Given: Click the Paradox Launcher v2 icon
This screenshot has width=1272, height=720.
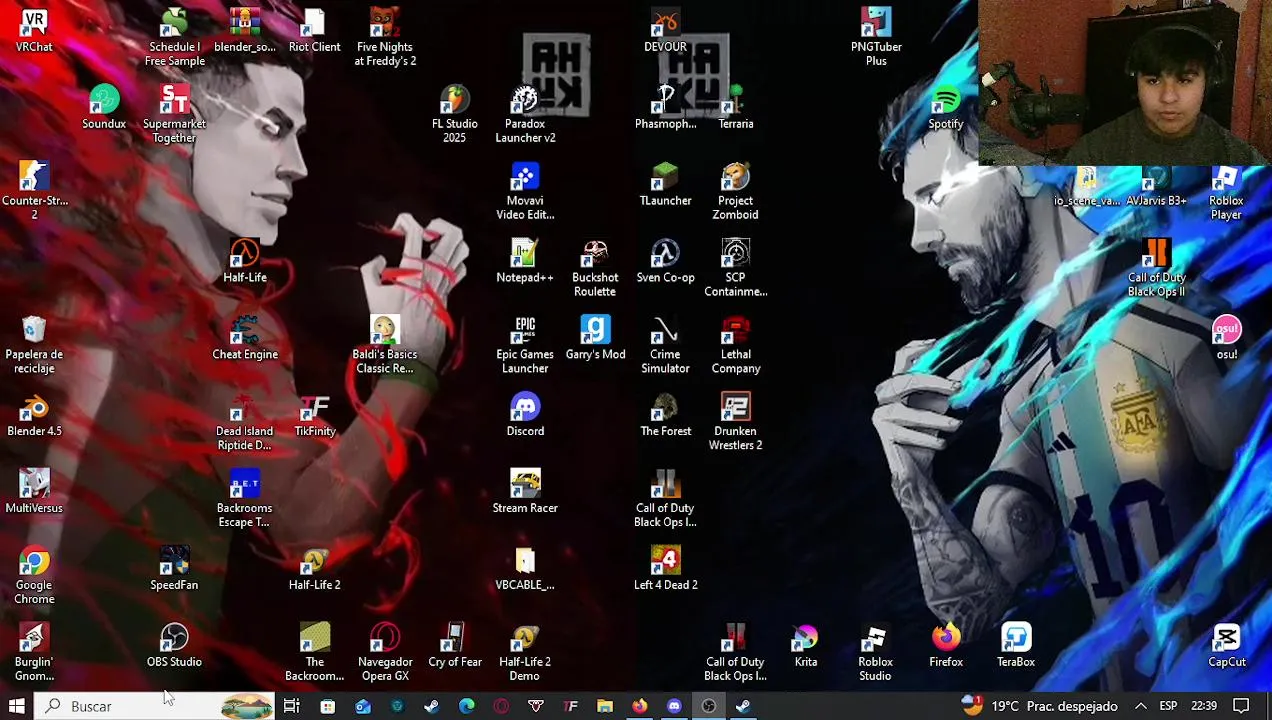Looking at the screenshot, I should 525,115.
